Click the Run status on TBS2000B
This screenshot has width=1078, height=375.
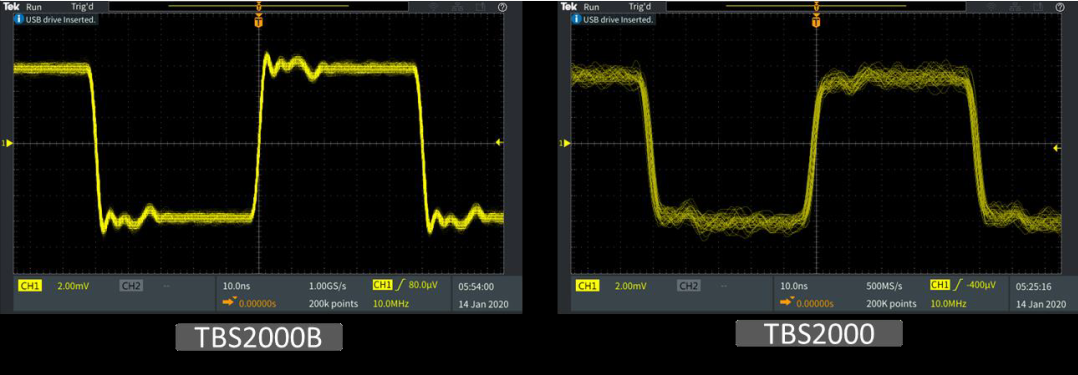click(33, 6)
